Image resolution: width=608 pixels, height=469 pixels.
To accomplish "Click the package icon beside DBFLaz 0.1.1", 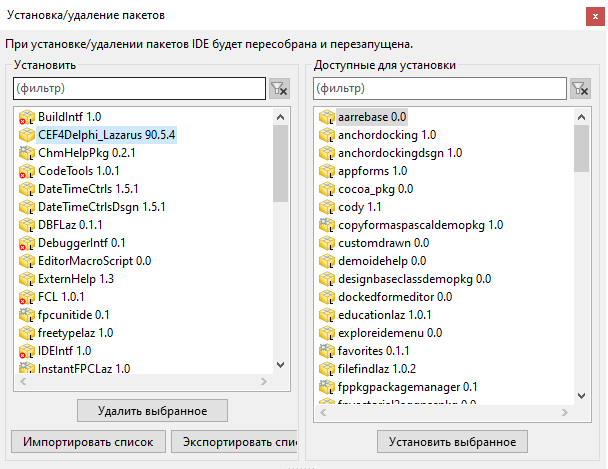I will point(27,225).
